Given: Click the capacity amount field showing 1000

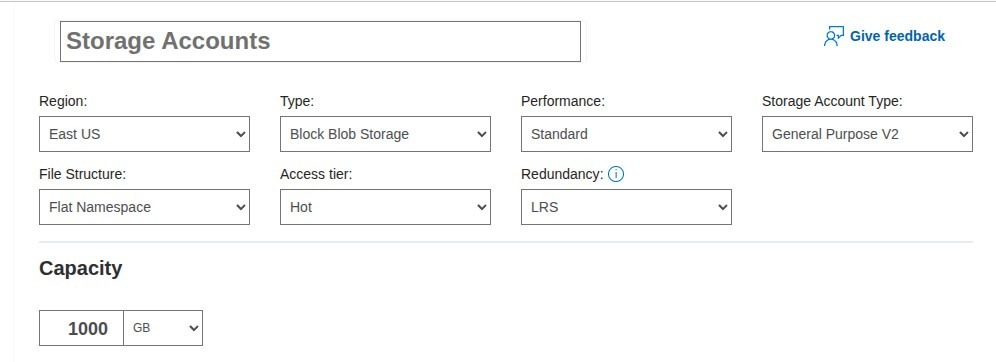Looking at the screenshot, I should click(81, 328).
